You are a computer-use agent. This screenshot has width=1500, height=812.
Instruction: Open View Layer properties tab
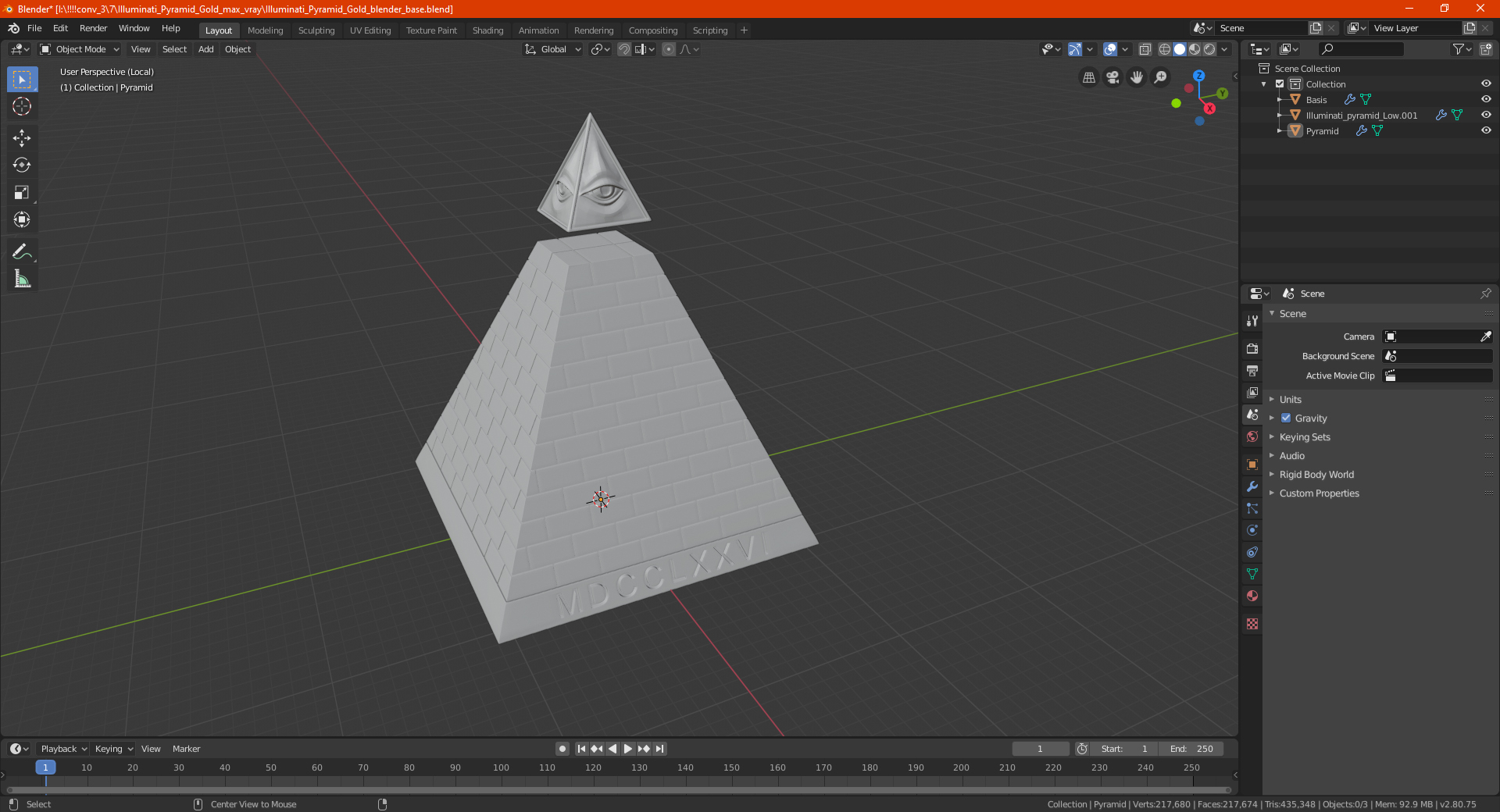tap(1252, 393)
